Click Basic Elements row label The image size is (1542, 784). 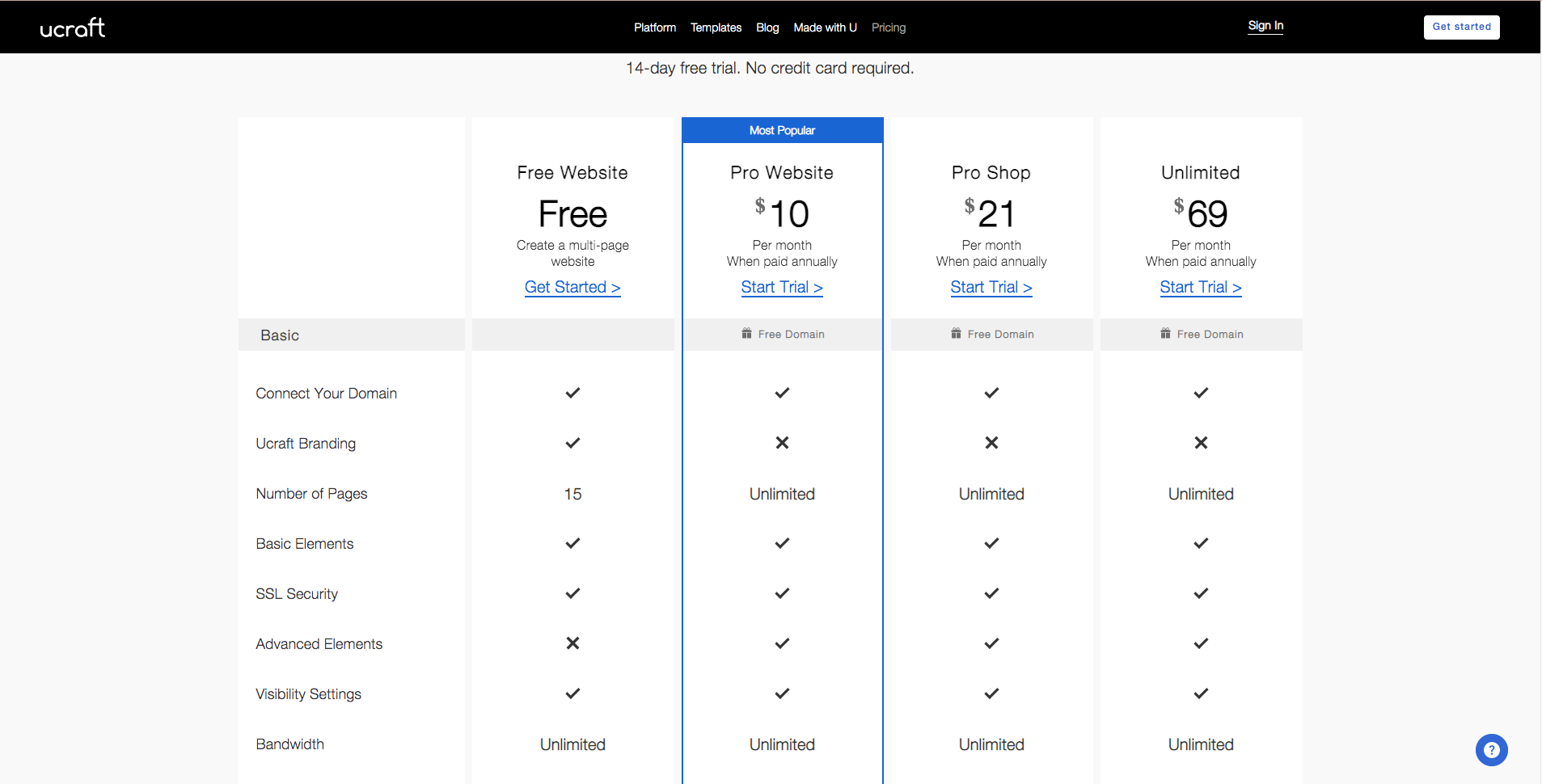[x=305, y=544]
